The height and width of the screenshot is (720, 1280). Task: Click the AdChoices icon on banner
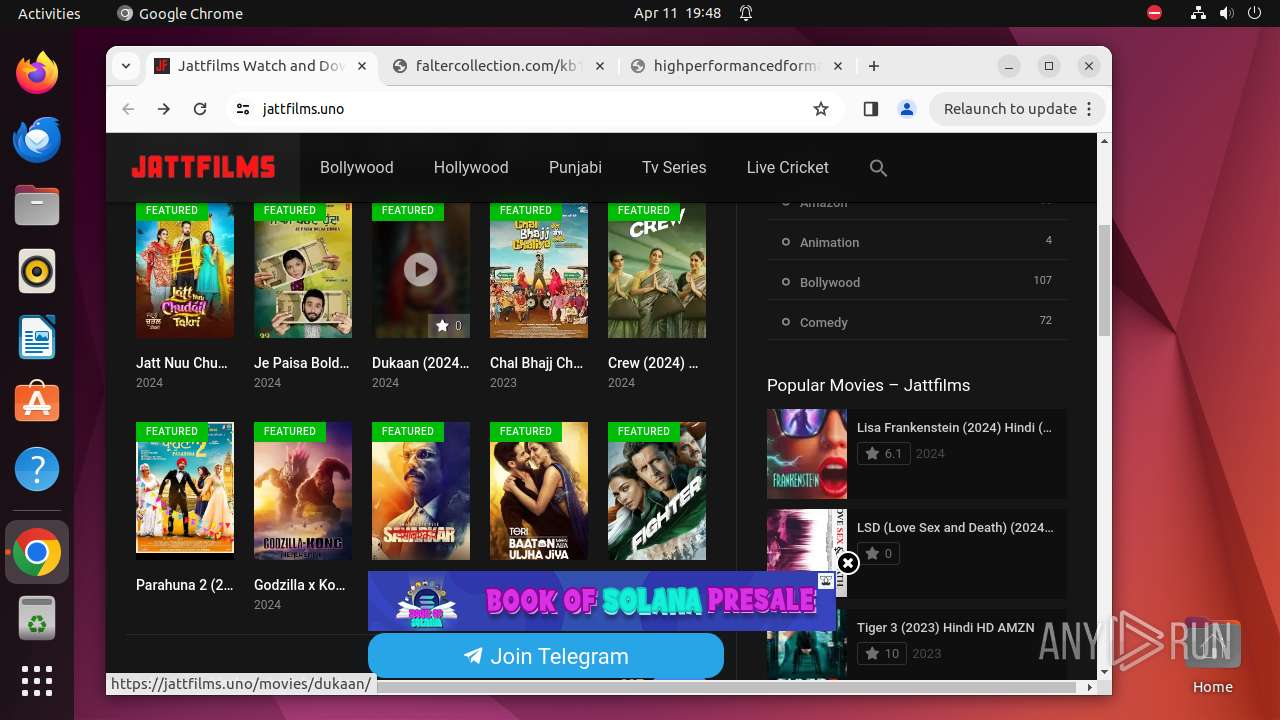click(x=826, y=580)
